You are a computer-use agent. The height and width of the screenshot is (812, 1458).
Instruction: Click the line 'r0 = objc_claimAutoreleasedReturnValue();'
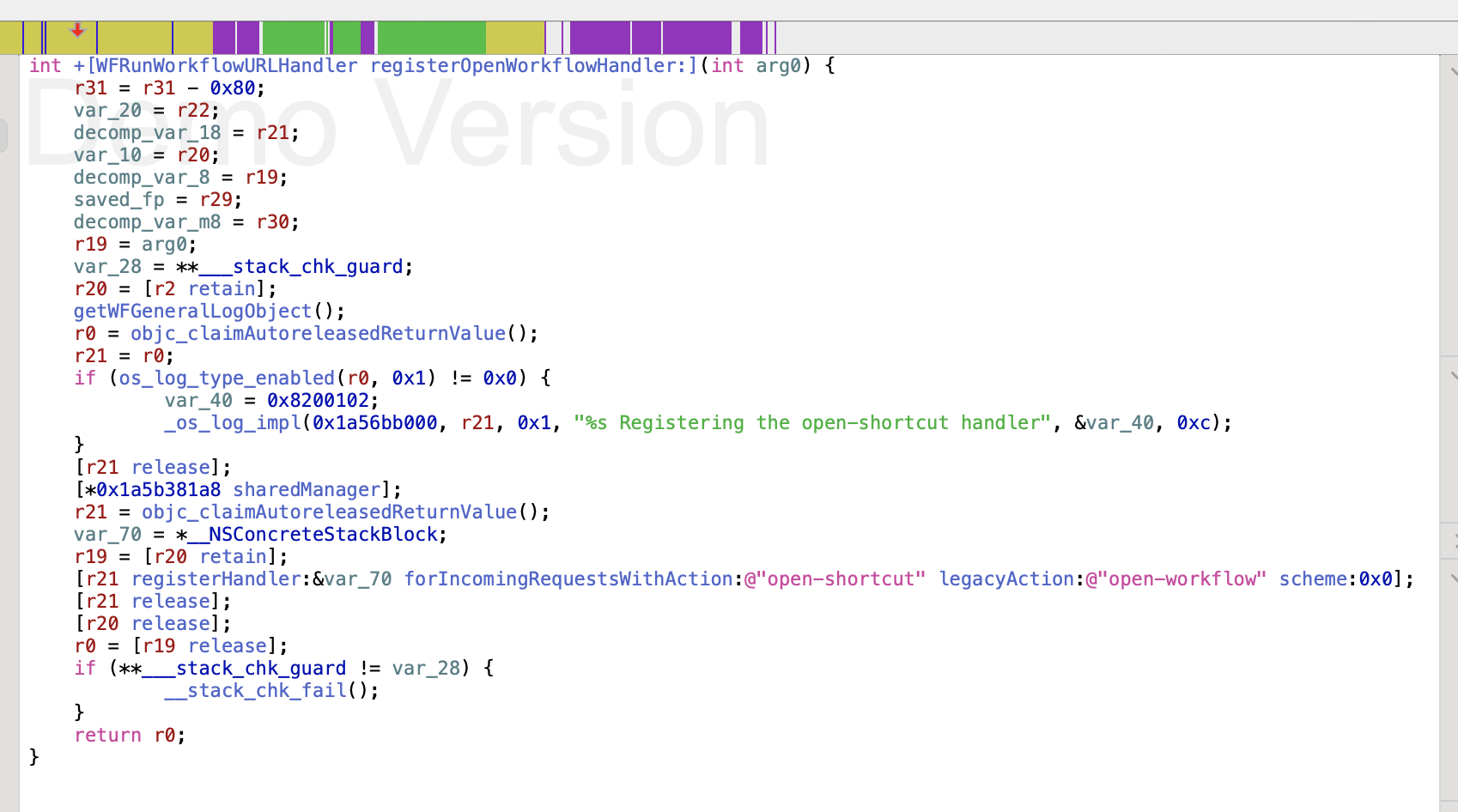(306, 334)
